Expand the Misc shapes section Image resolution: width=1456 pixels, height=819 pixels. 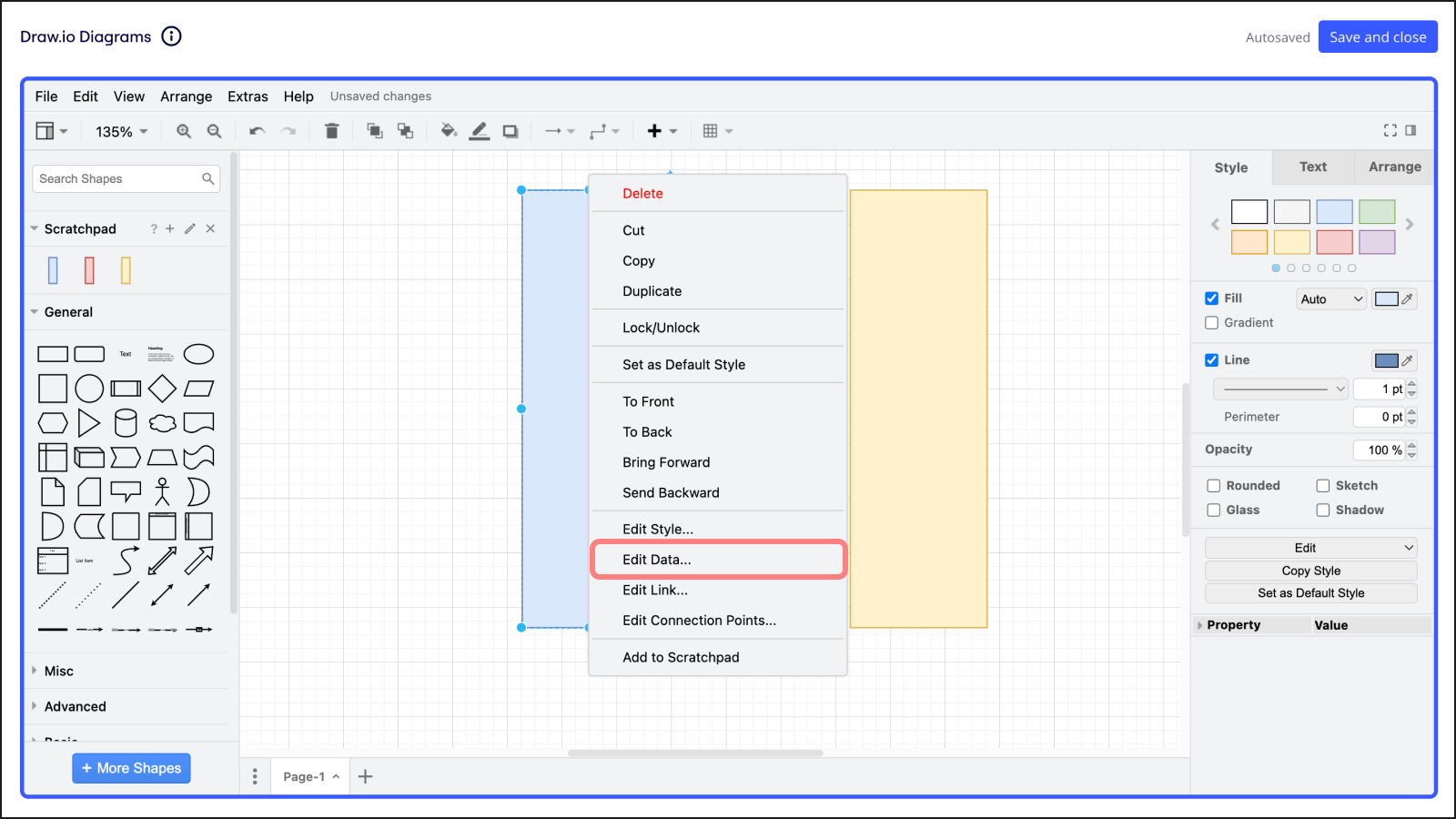pyautogui.click(x=59, y=671)
